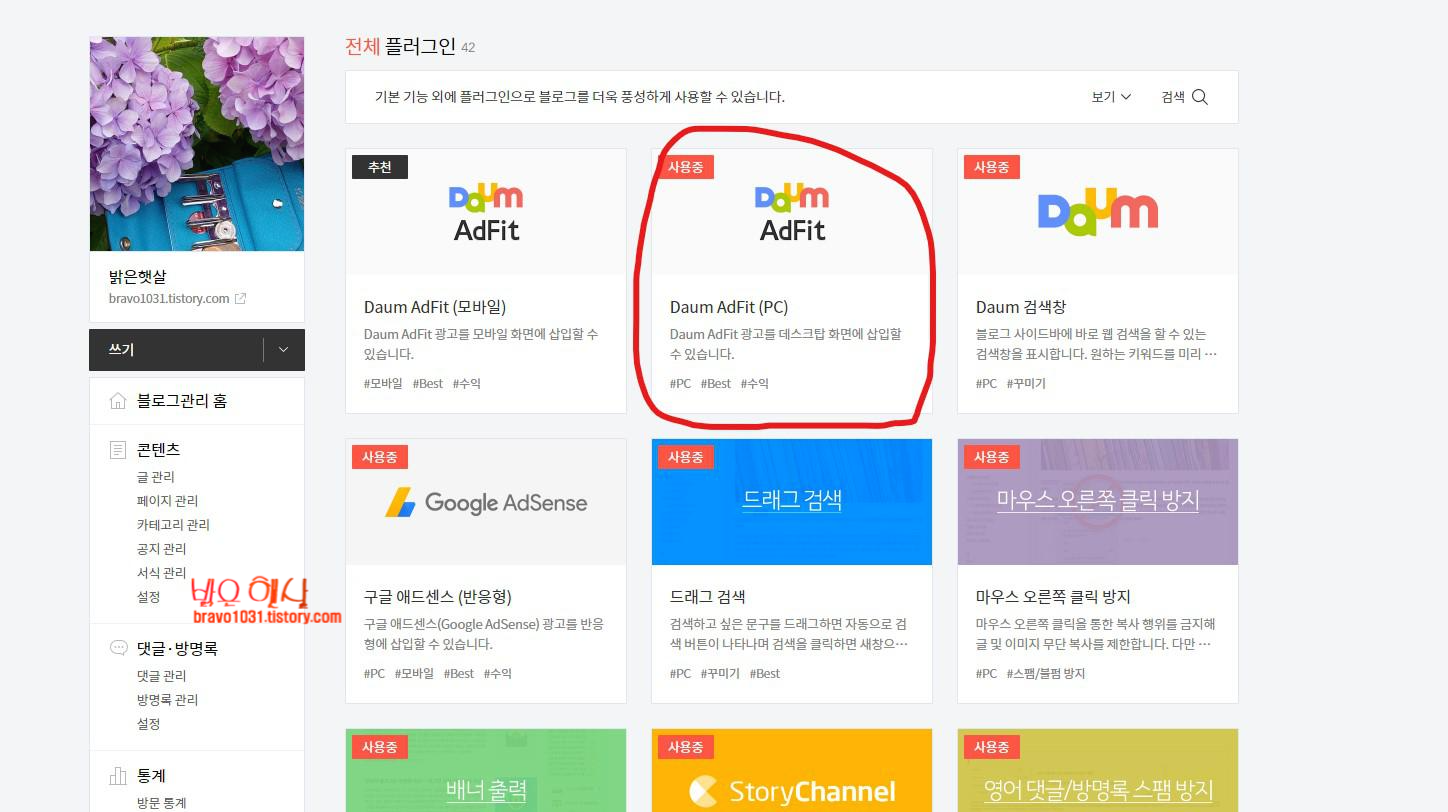Click the 밝은햇살 blog name
Image resolution: width=1448 pixels, height=812 pixels.
[137, 276]
